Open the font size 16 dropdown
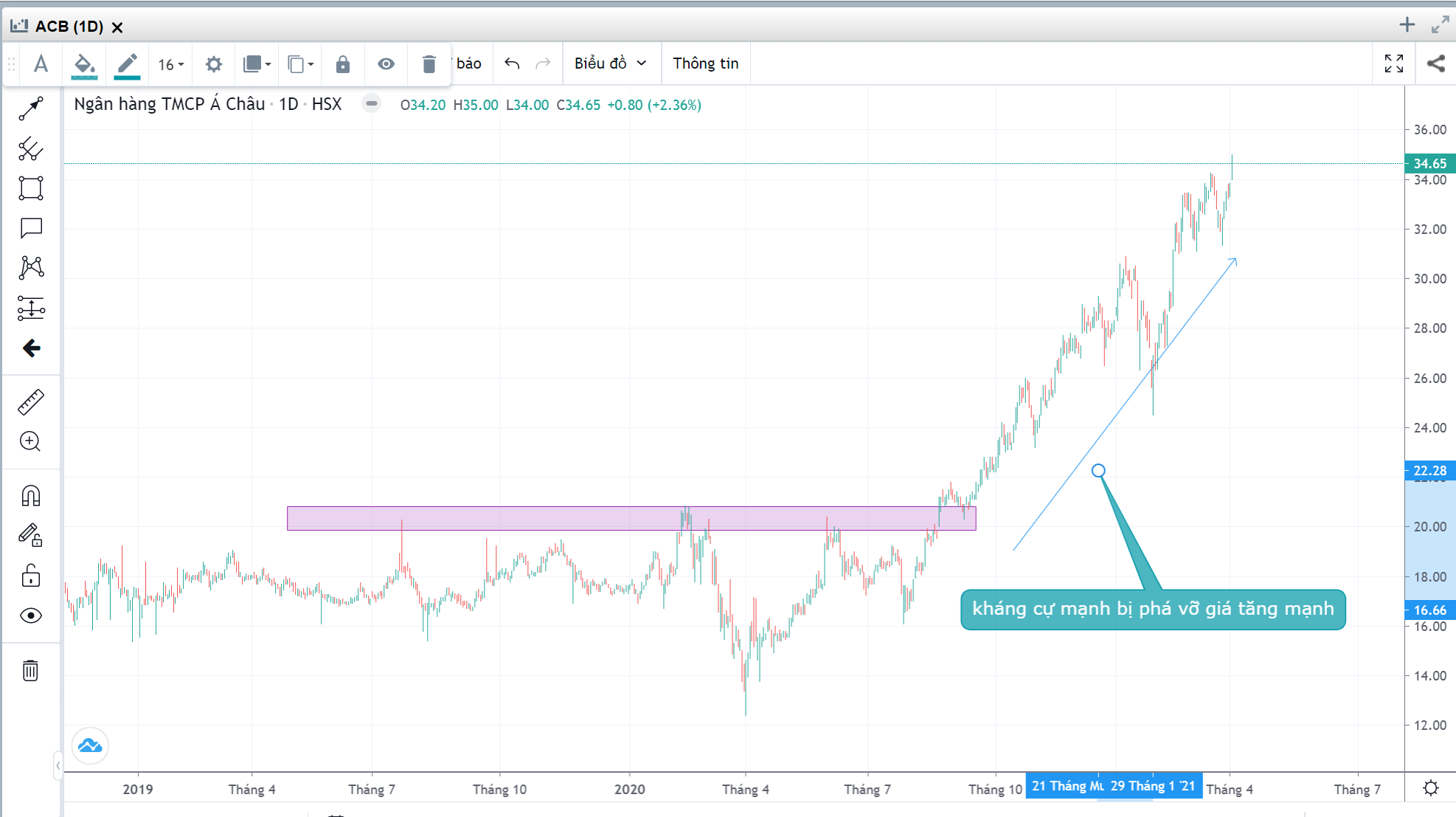The width and height of the screenshot is (1456, 817). (x=170, y=65)
